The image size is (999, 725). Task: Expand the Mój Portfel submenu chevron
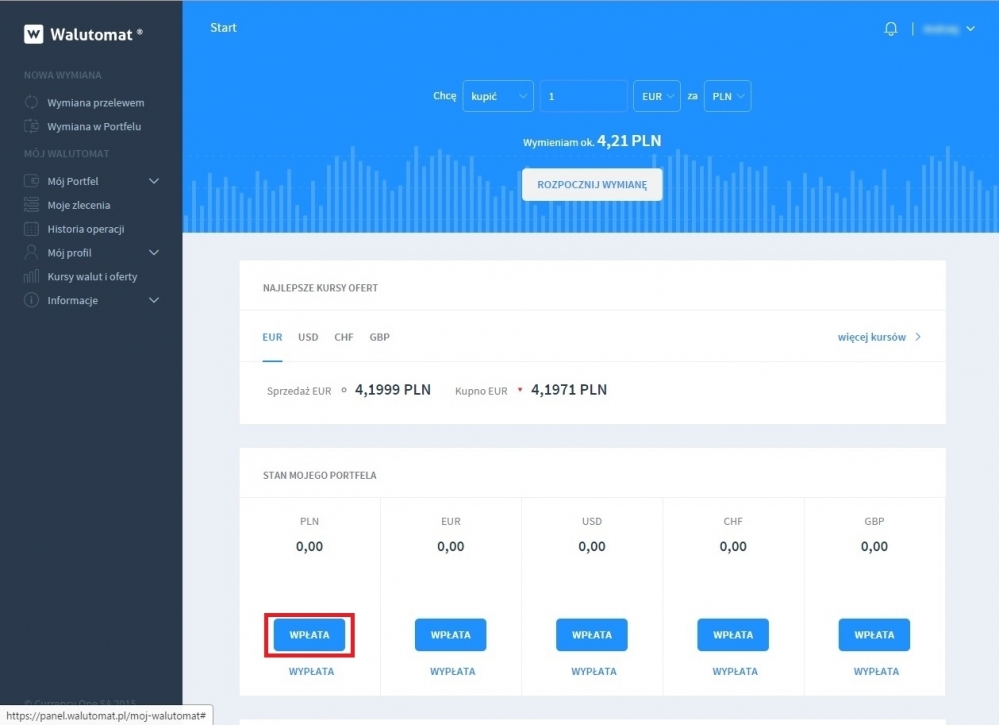pyautogui.click(x=154, y=181)
